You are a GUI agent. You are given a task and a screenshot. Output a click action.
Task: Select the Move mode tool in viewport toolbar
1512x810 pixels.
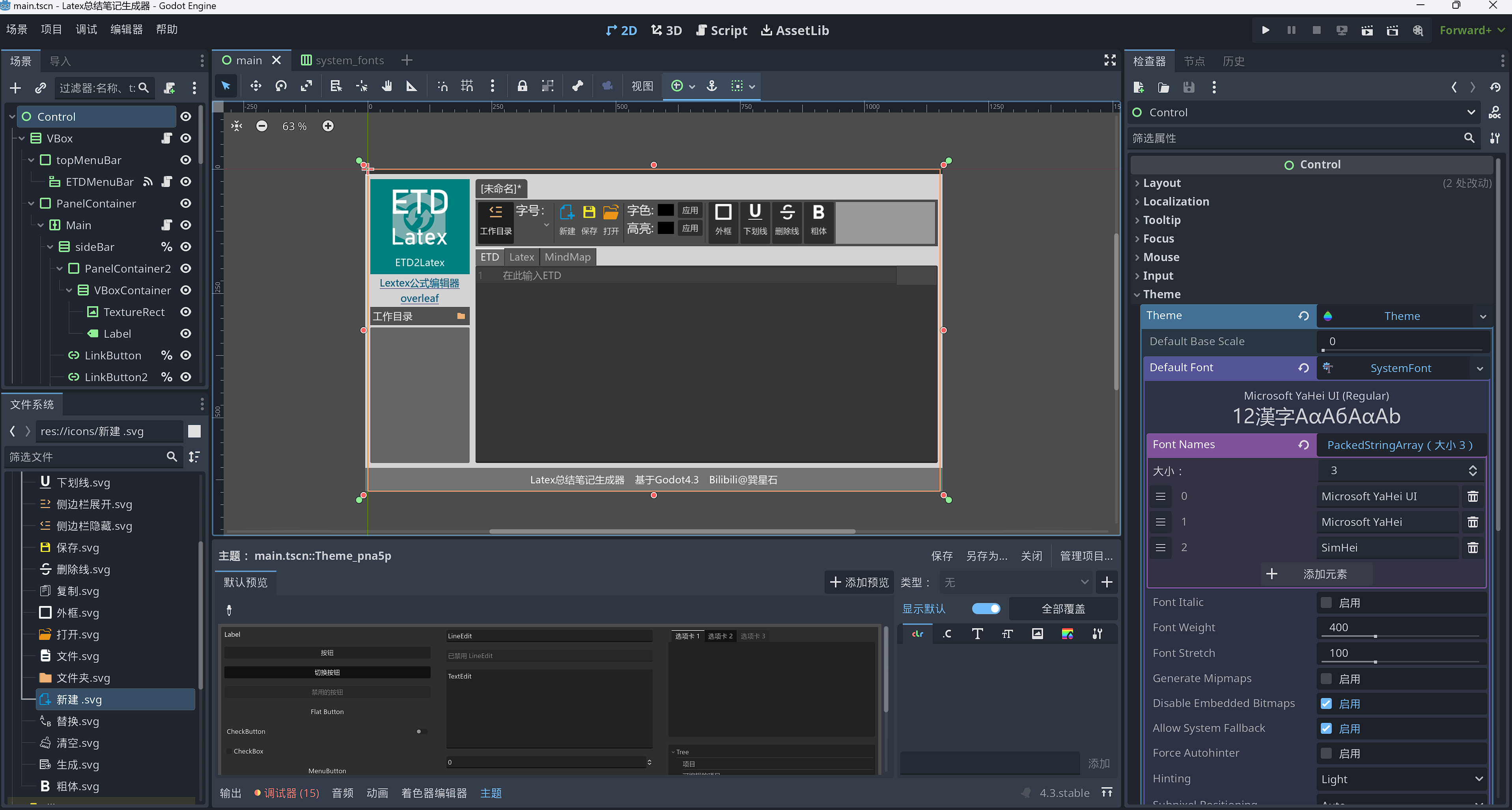(255, 86)
